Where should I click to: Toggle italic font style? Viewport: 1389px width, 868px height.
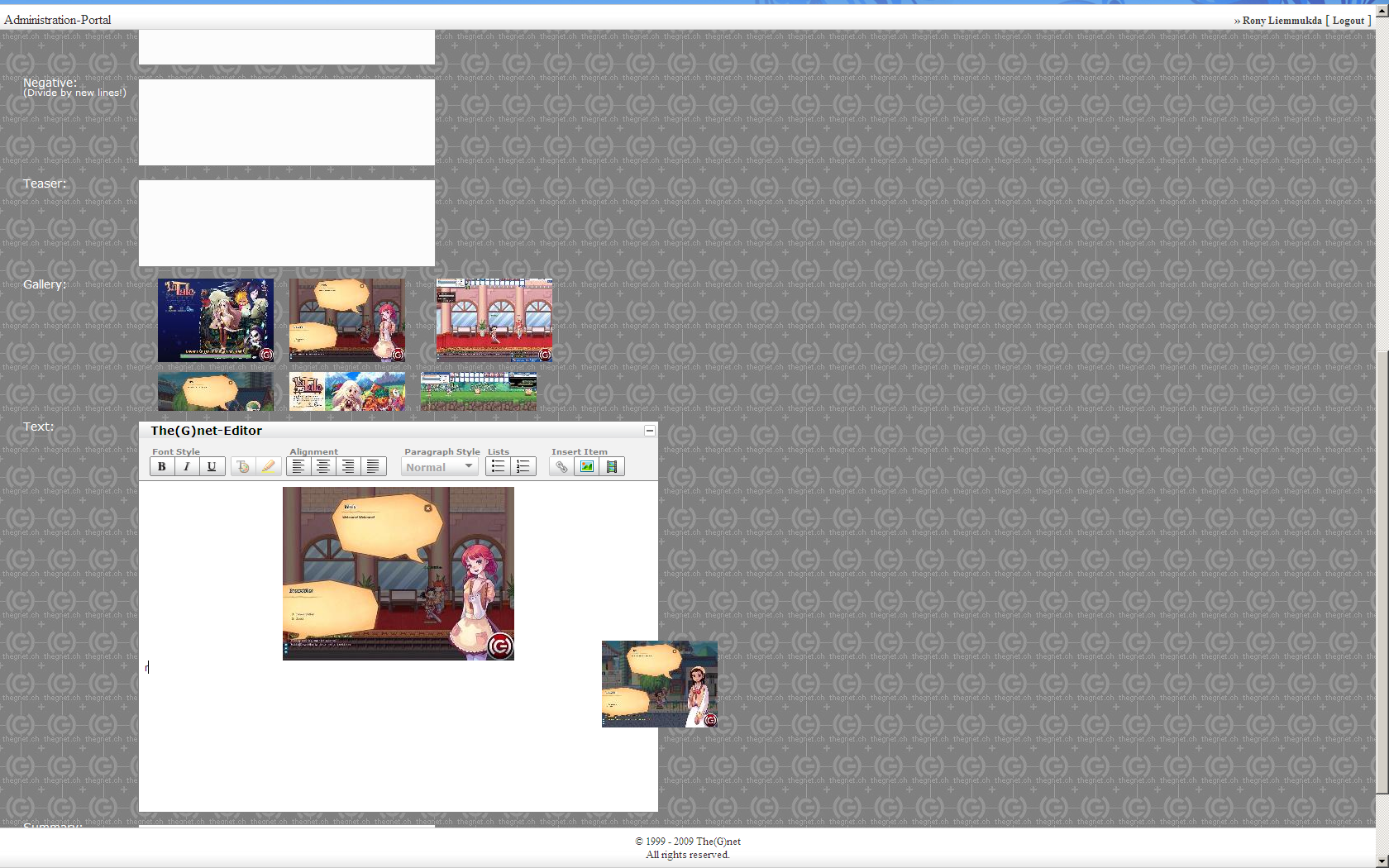pos(187,467)
